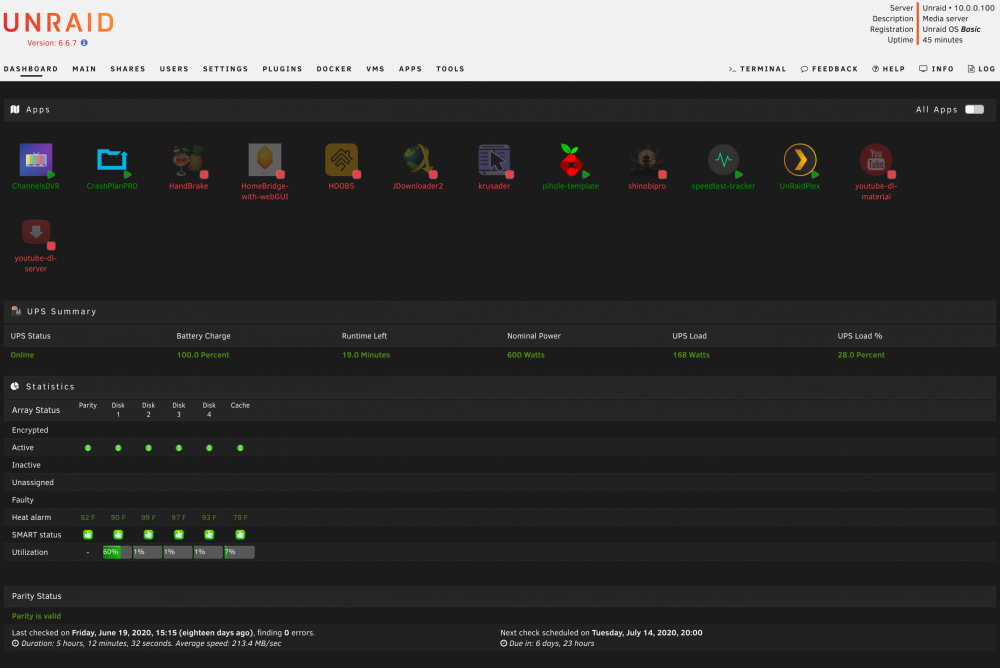Click the Cache SMART status icon

click(240, 535)
